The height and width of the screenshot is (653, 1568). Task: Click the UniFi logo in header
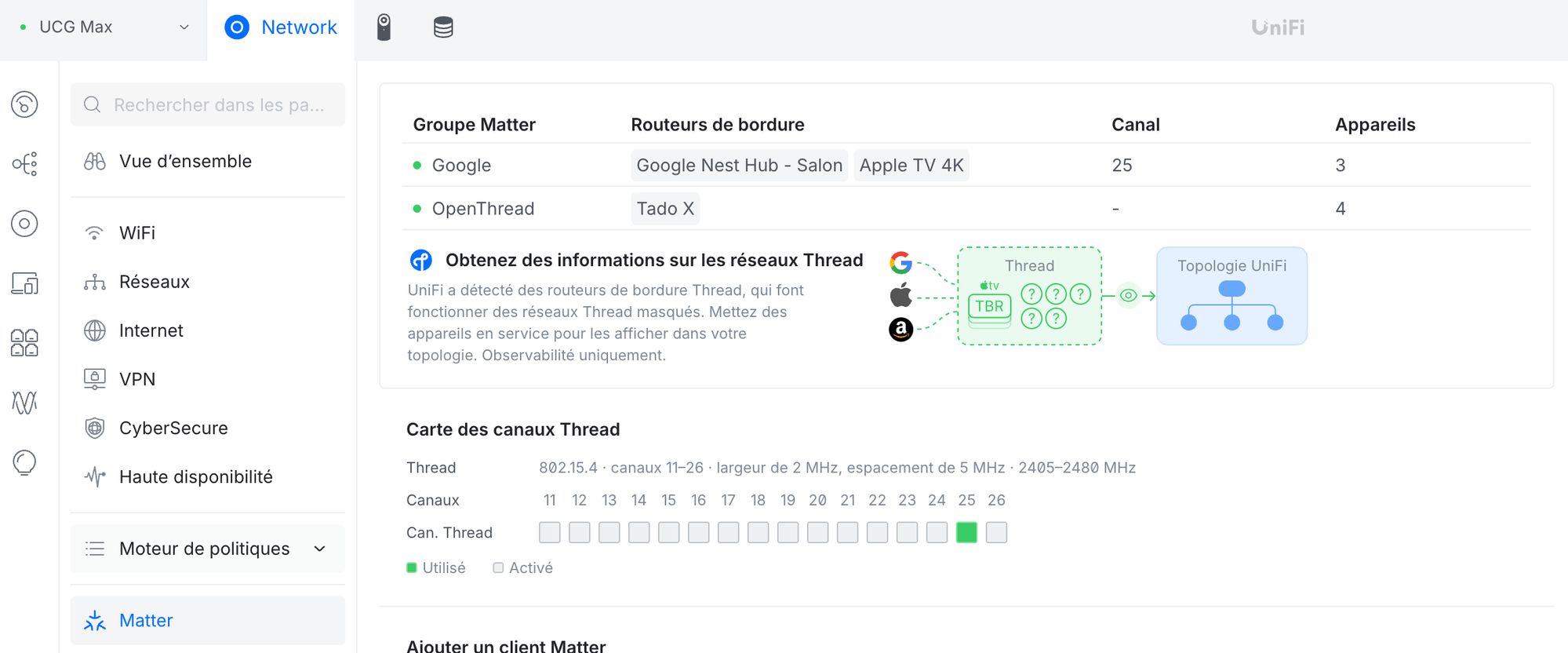coord(1278,27)
